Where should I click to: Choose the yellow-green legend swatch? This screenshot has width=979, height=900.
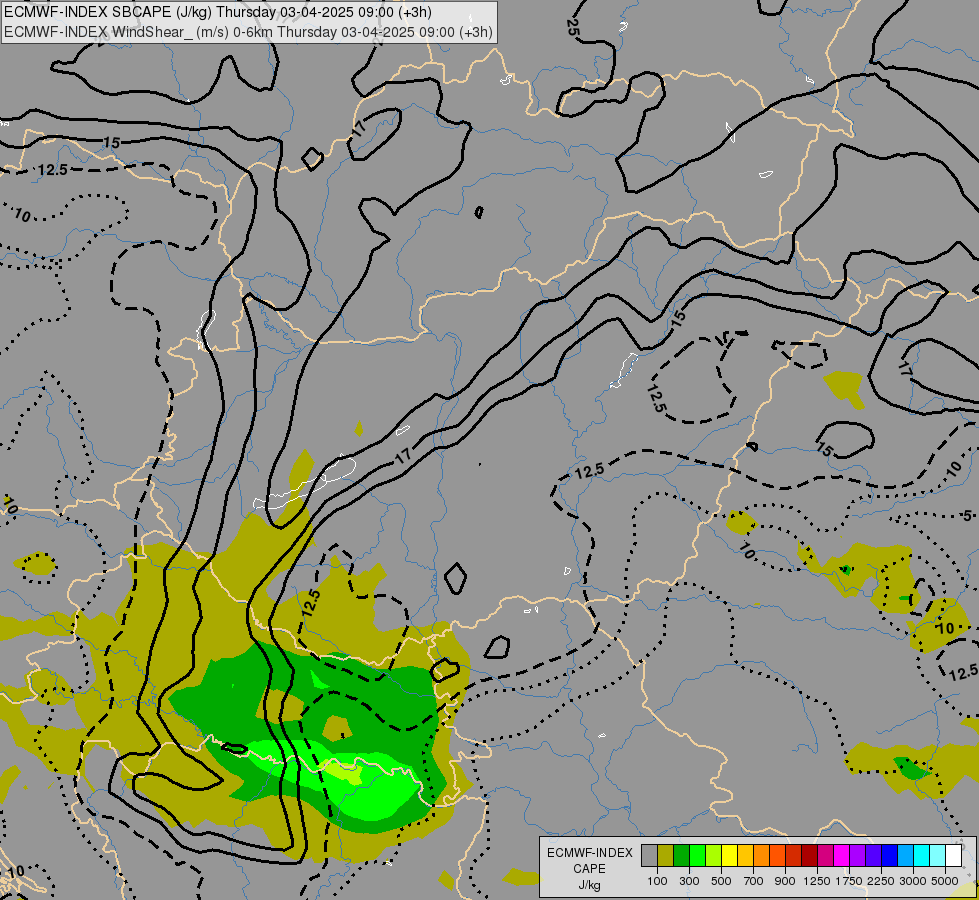click(714, 855)
